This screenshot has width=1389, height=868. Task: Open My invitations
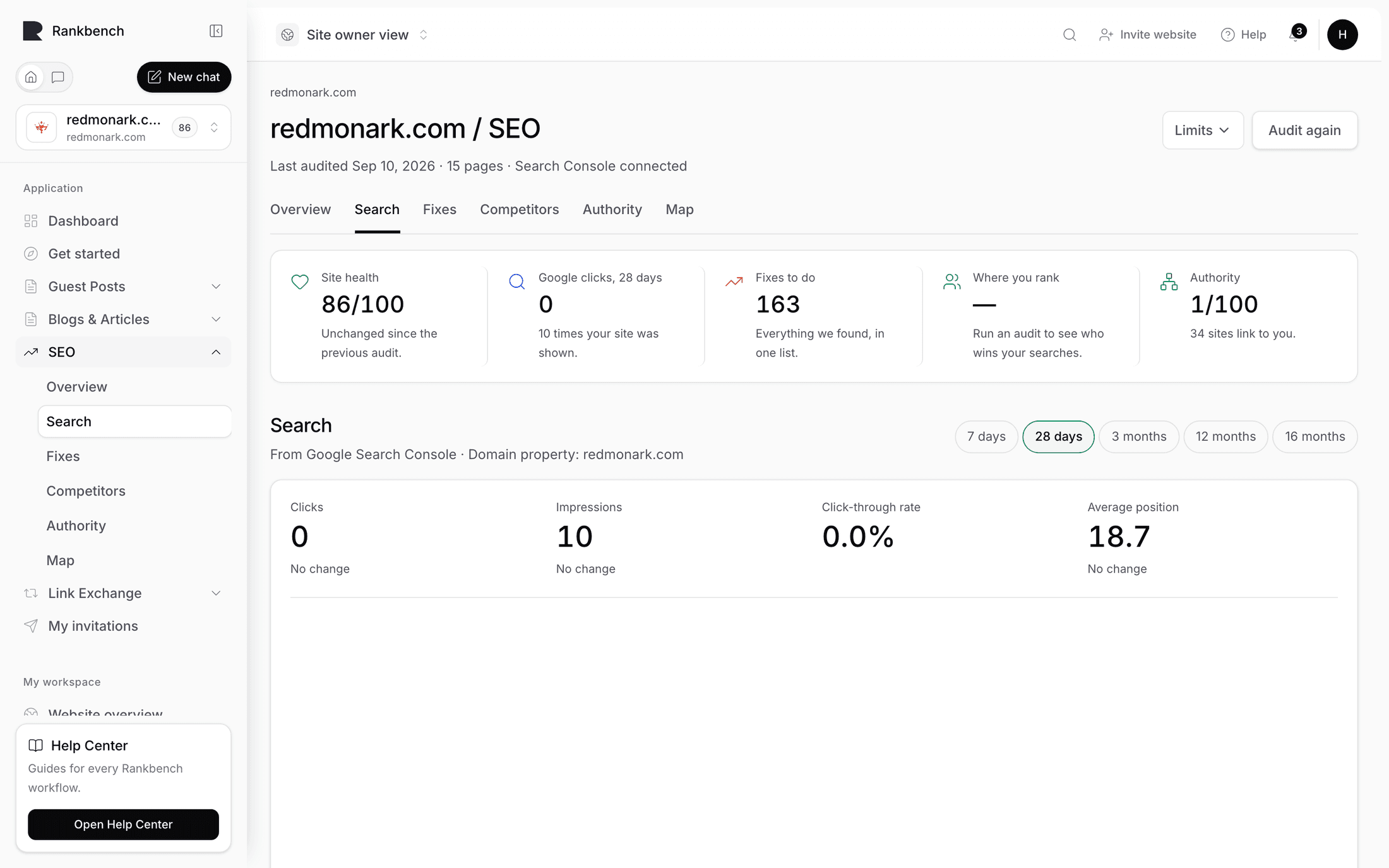point(124,626)
